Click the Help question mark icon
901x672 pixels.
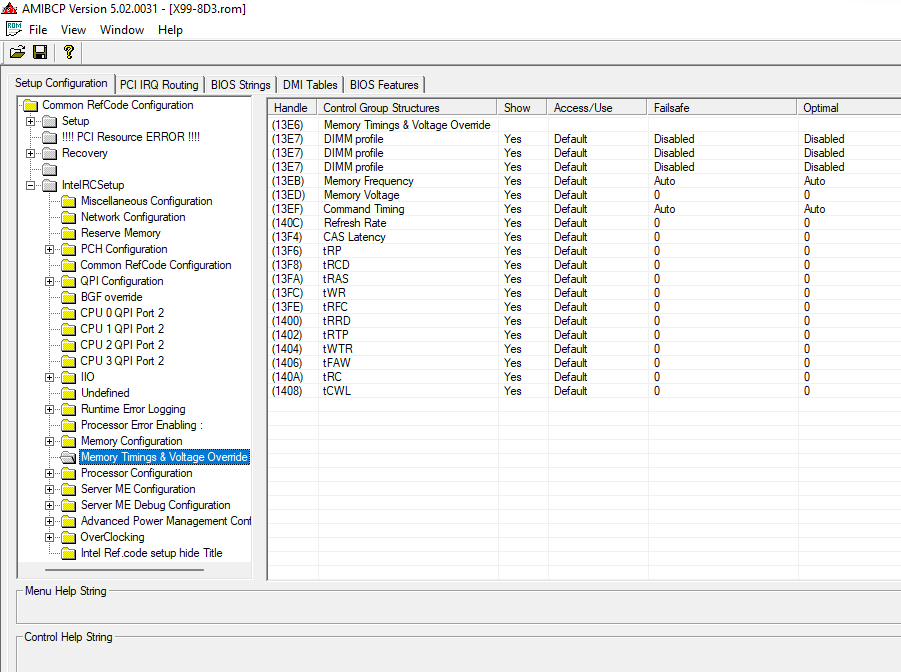point(69,52)
